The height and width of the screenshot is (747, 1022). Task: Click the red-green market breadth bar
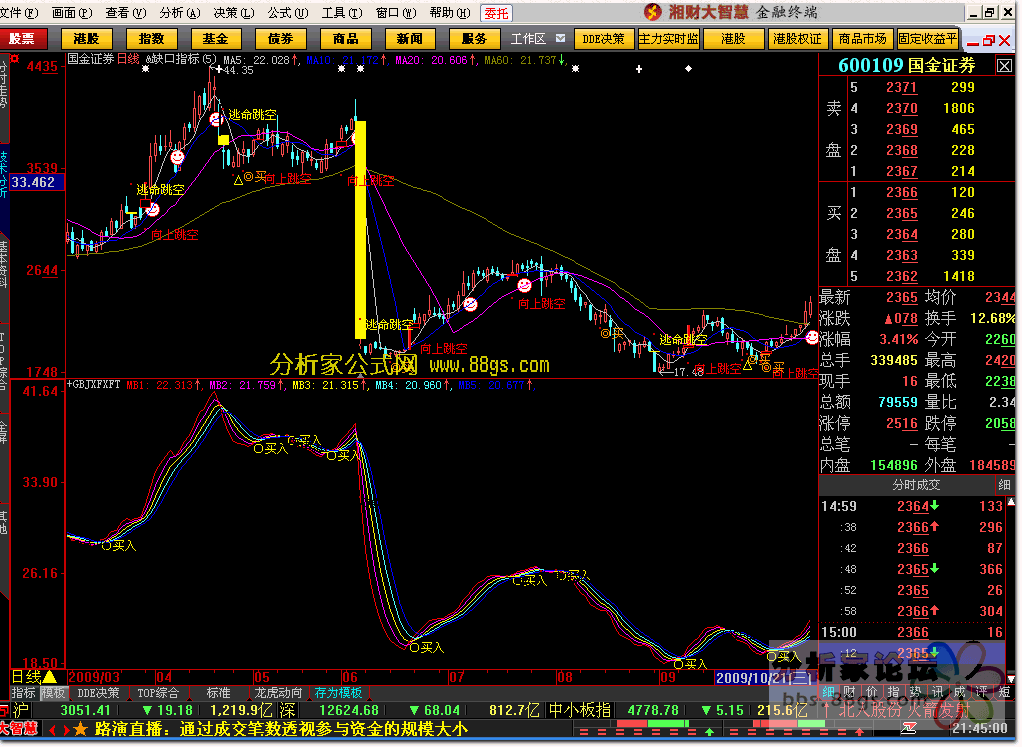655,724
